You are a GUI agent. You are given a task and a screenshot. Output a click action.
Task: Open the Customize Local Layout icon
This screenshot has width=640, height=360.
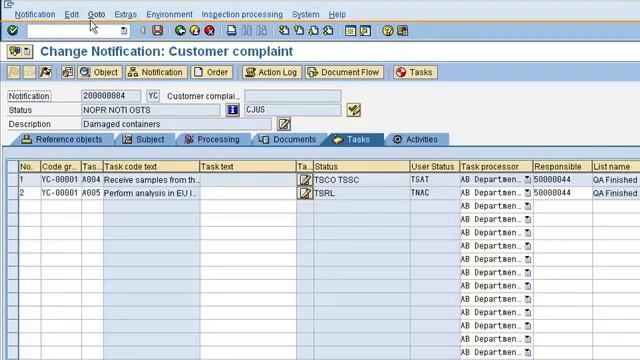click(402, 31)
